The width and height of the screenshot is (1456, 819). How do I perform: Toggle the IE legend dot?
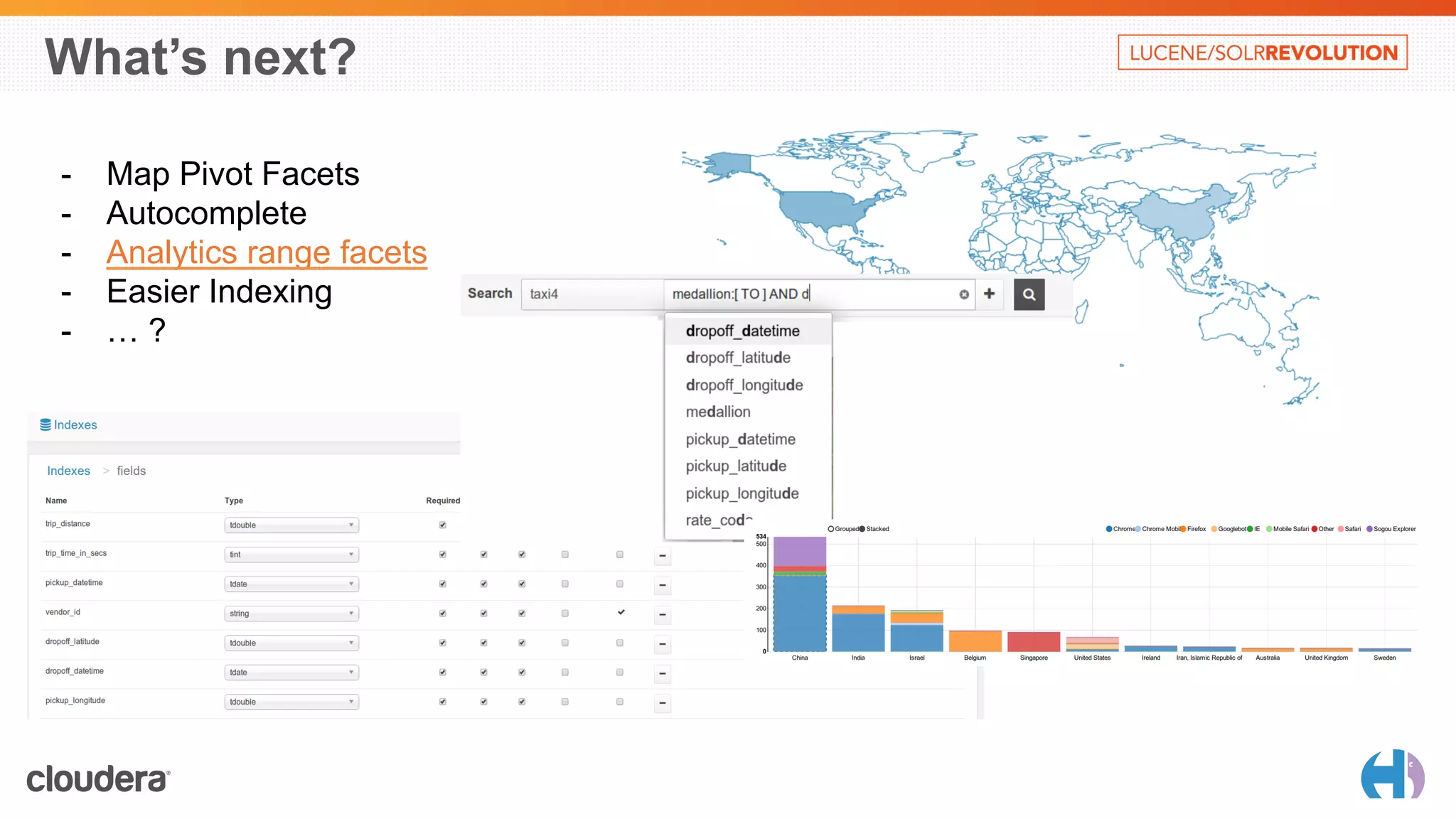(1250, 529)
